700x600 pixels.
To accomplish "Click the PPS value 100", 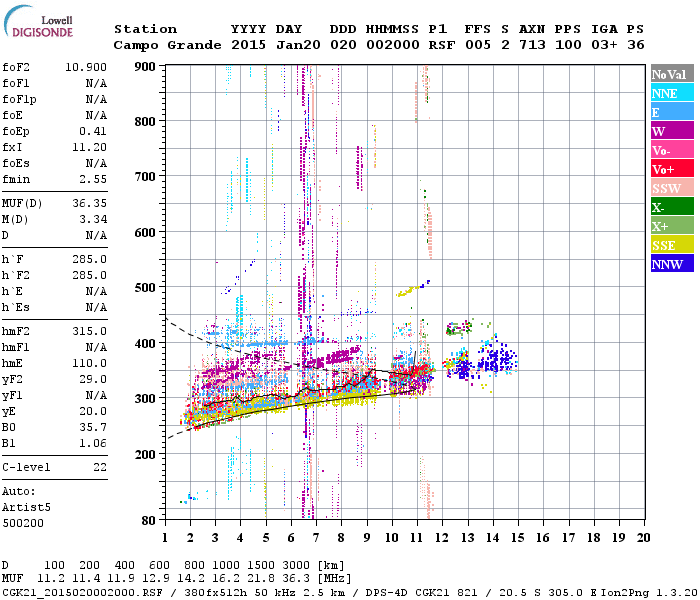I will [568, 45].
